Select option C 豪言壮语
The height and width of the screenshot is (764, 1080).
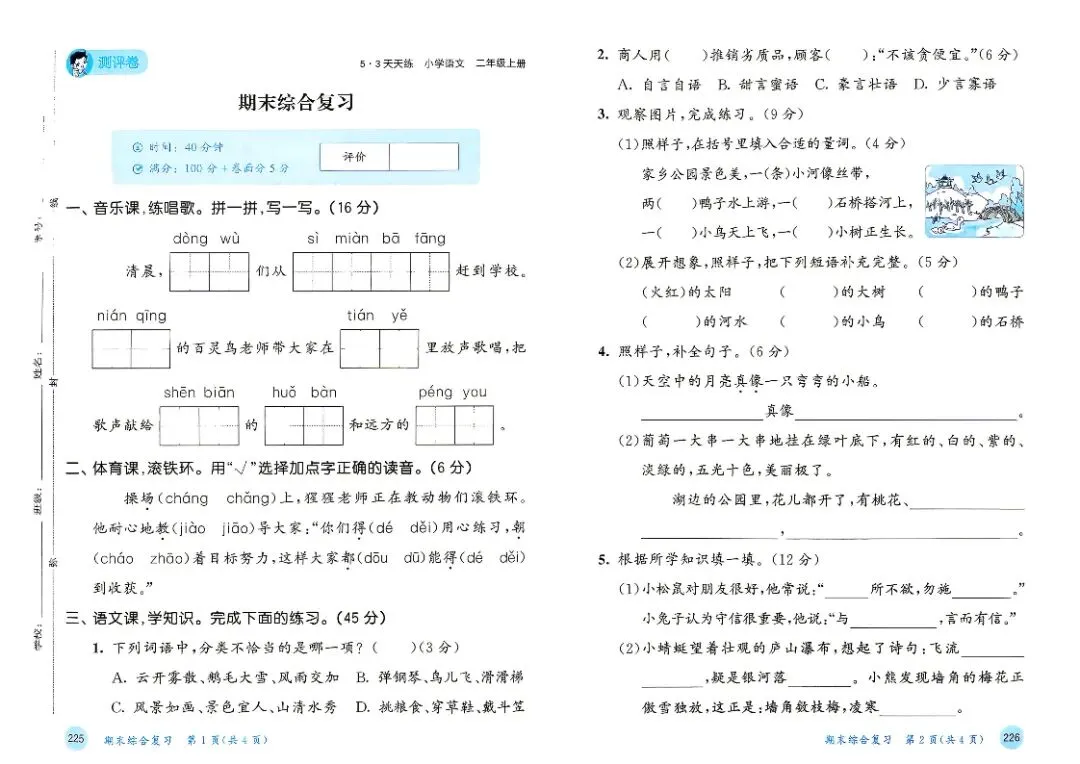(856, 85)
